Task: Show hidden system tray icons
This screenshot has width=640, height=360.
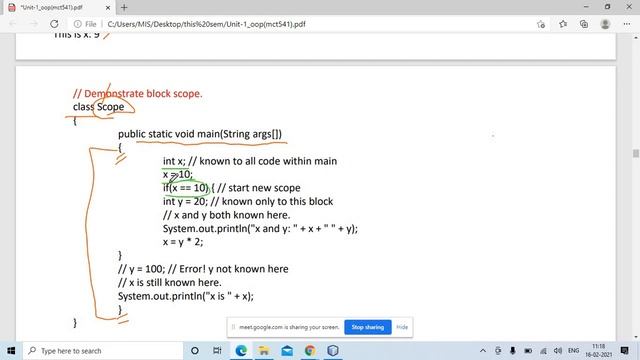Action: tap(483, 351)
